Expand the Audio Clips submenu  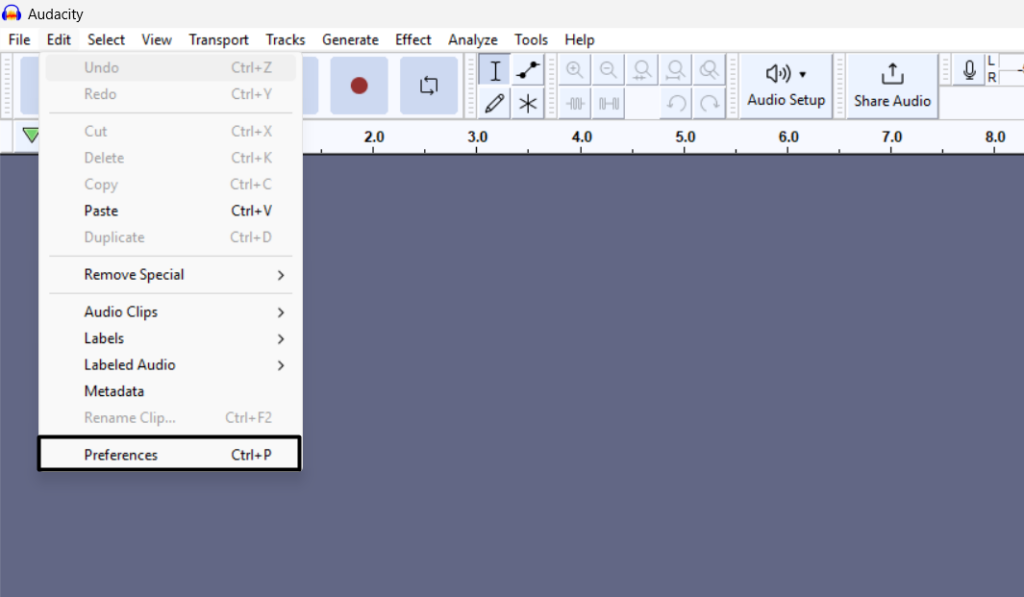coord(170,312)
